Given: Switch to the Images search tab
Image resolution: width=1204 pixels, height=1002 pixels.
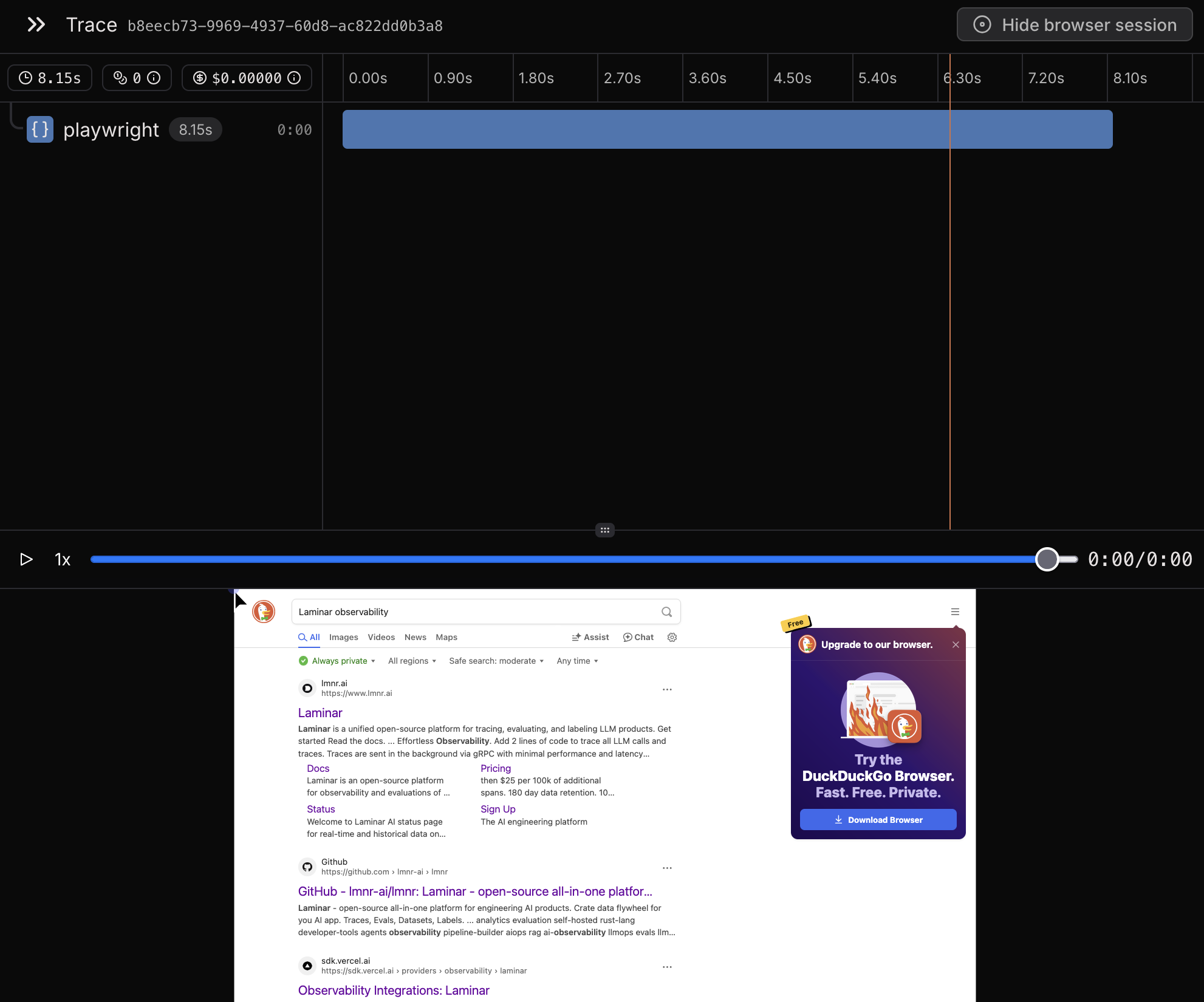Looking at the screenshot, I should coord(343,637).
